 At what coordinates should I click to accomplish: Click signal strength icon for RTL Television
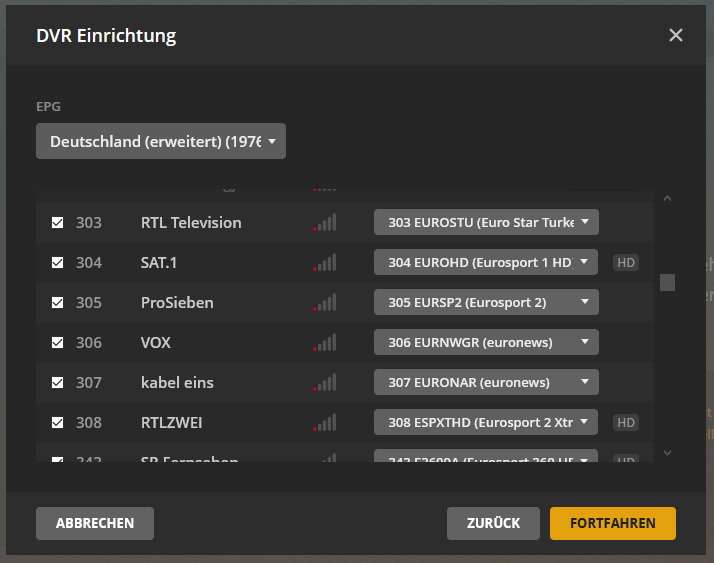tap(325, 222)
